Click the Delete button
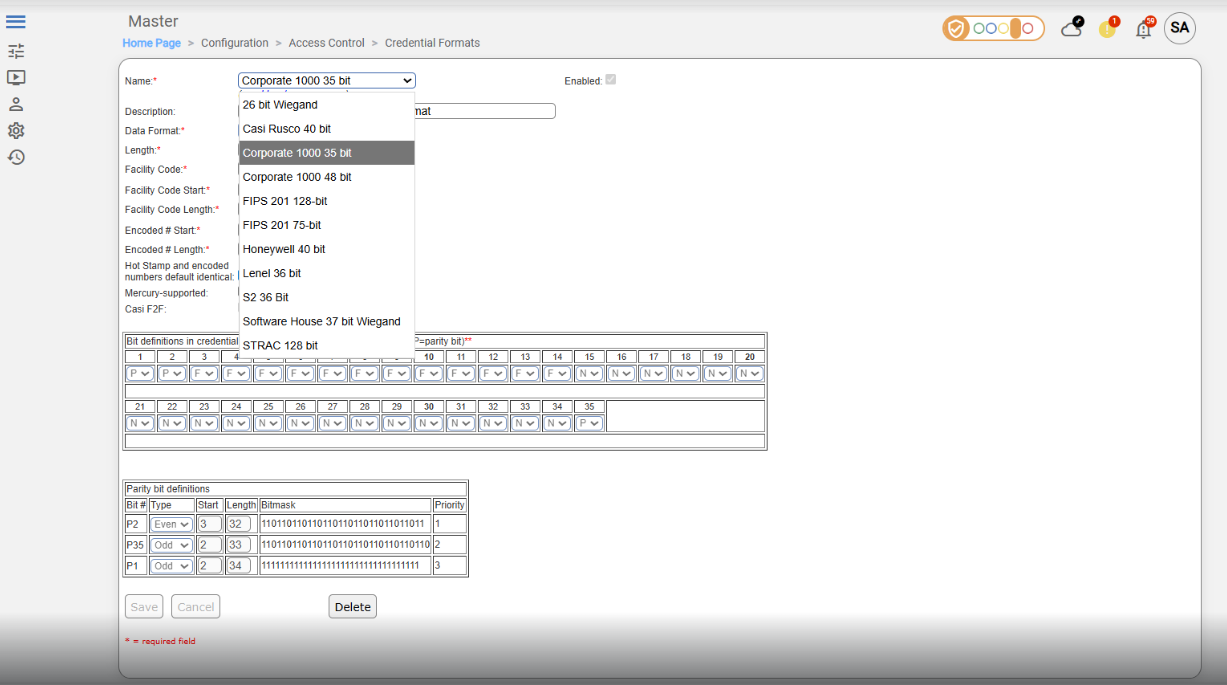The width and height of the screenshot is (1227, 685). (352, 607)
